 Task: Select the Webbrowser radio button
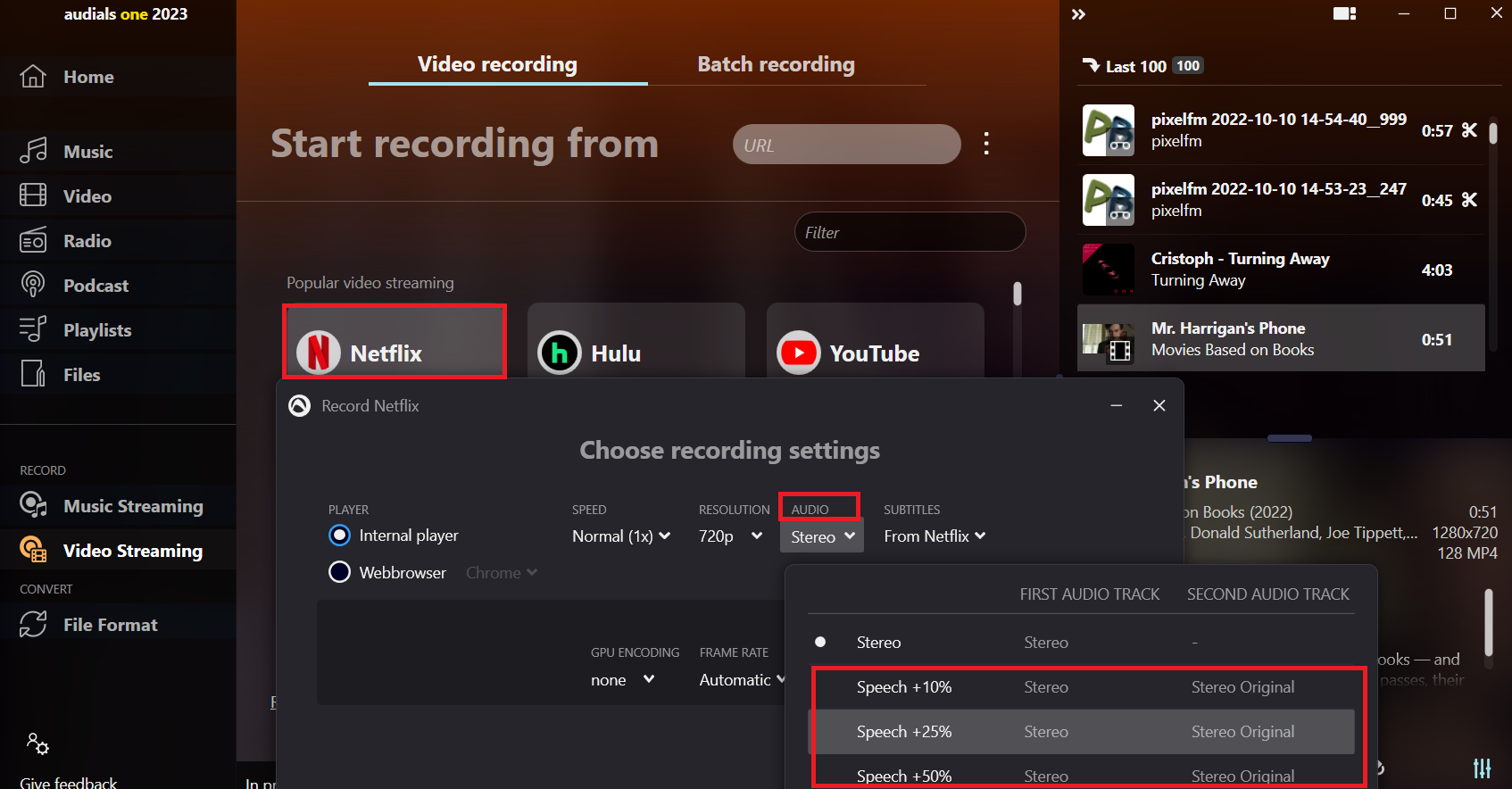339,572
